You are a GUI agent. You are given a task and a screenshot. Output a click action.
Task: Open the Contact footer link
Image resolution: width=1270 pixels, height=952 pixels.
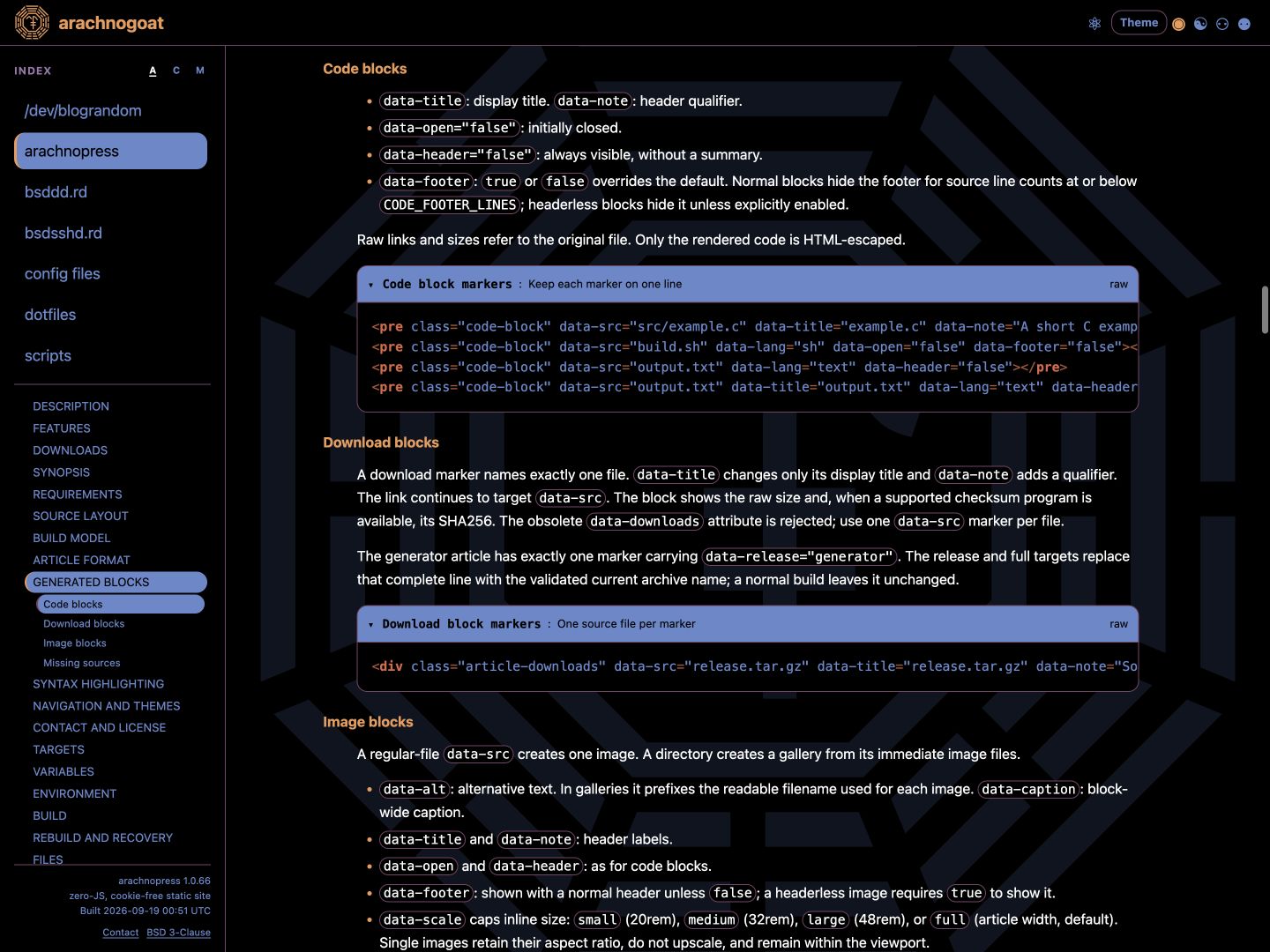[120, 933]
